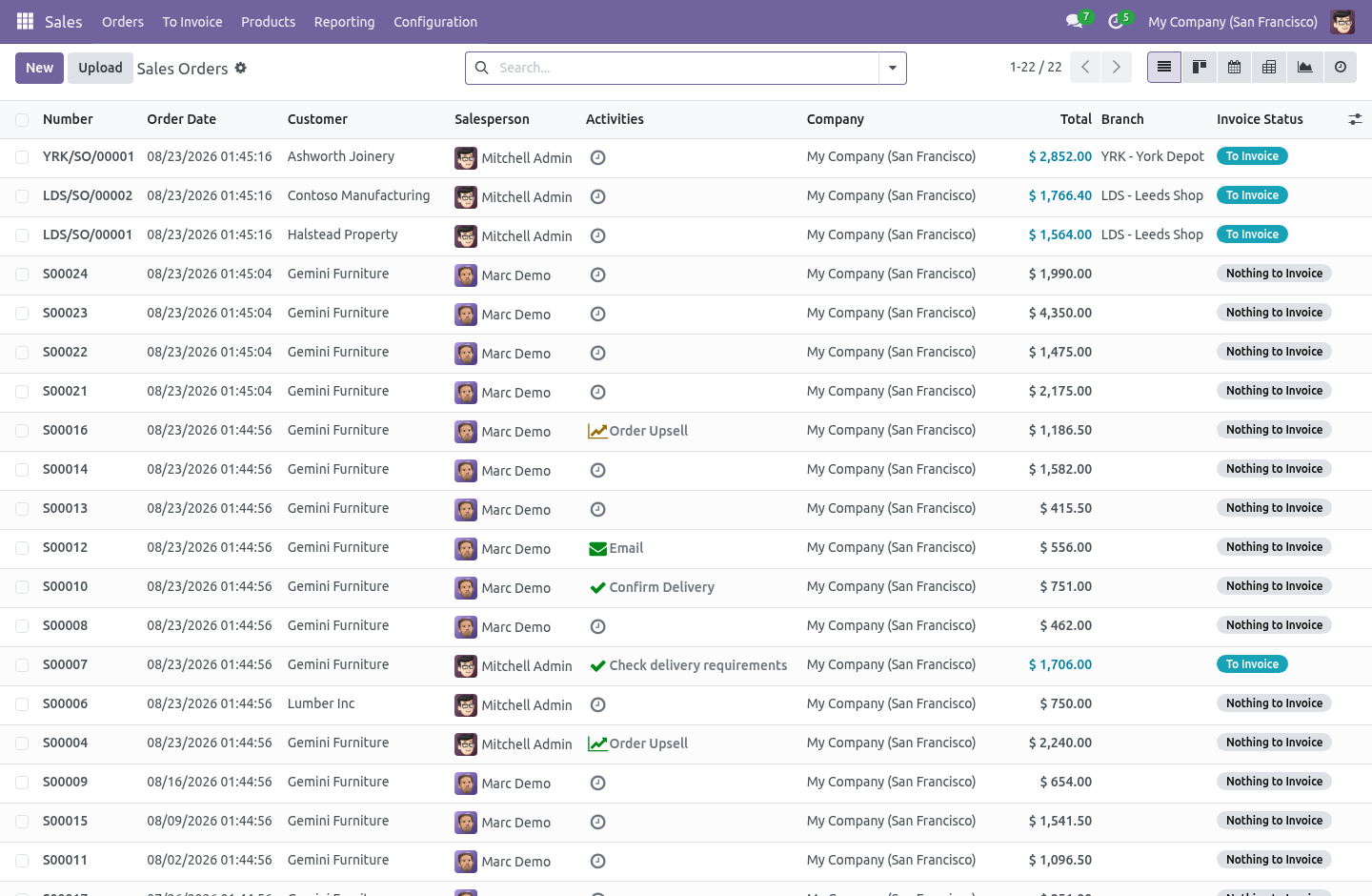Open the Orders menu

tap(123, 22)
